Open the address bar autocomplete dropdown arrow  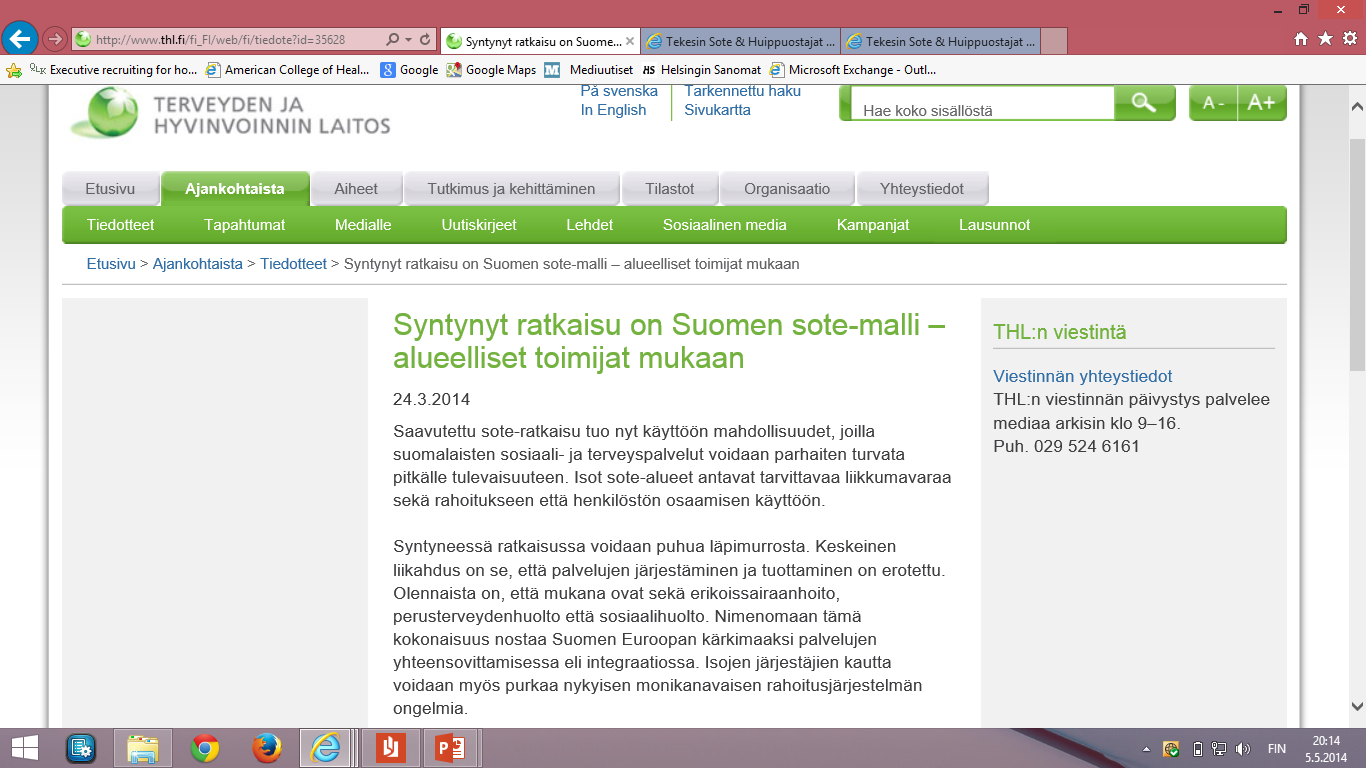408,40
